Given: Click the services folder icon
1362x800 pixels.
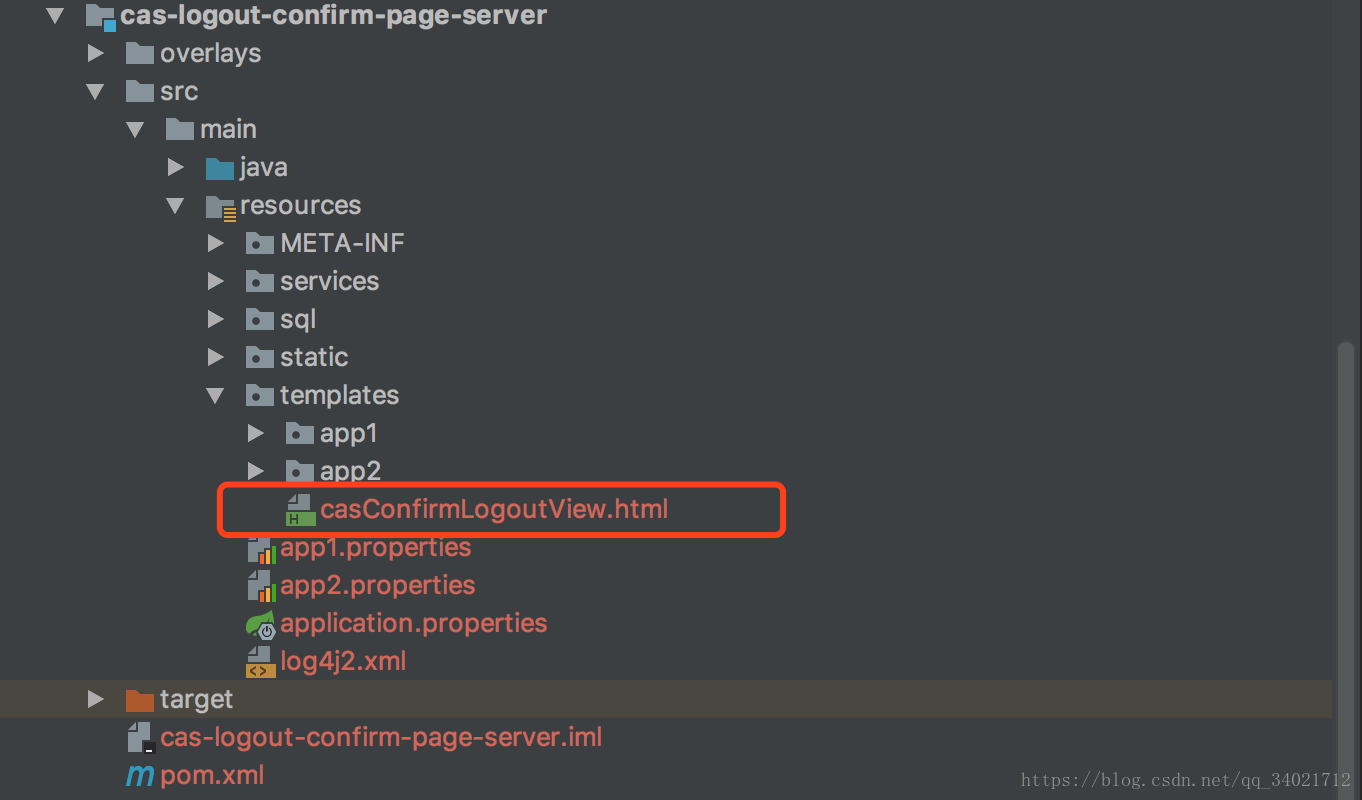Looking at the screenshot, I should click(260, 281).
